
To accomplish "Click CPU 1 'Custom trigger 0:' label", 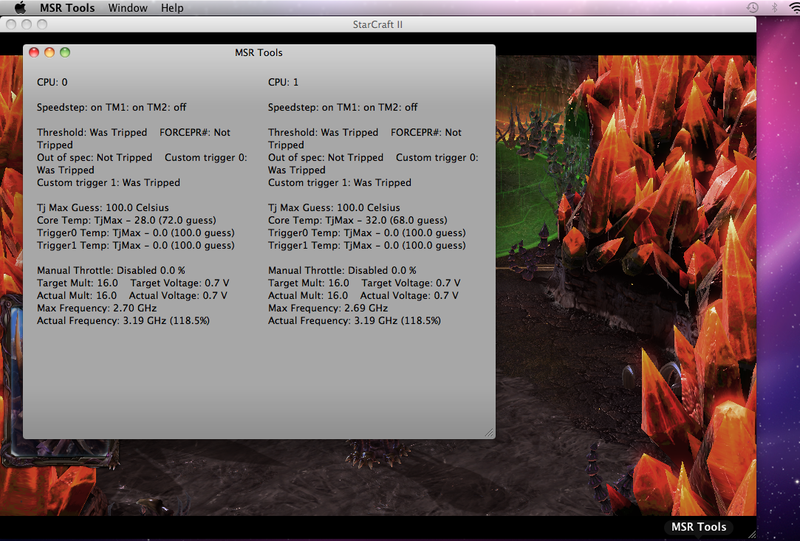I will pyautogui.click(x=437, y=158).
